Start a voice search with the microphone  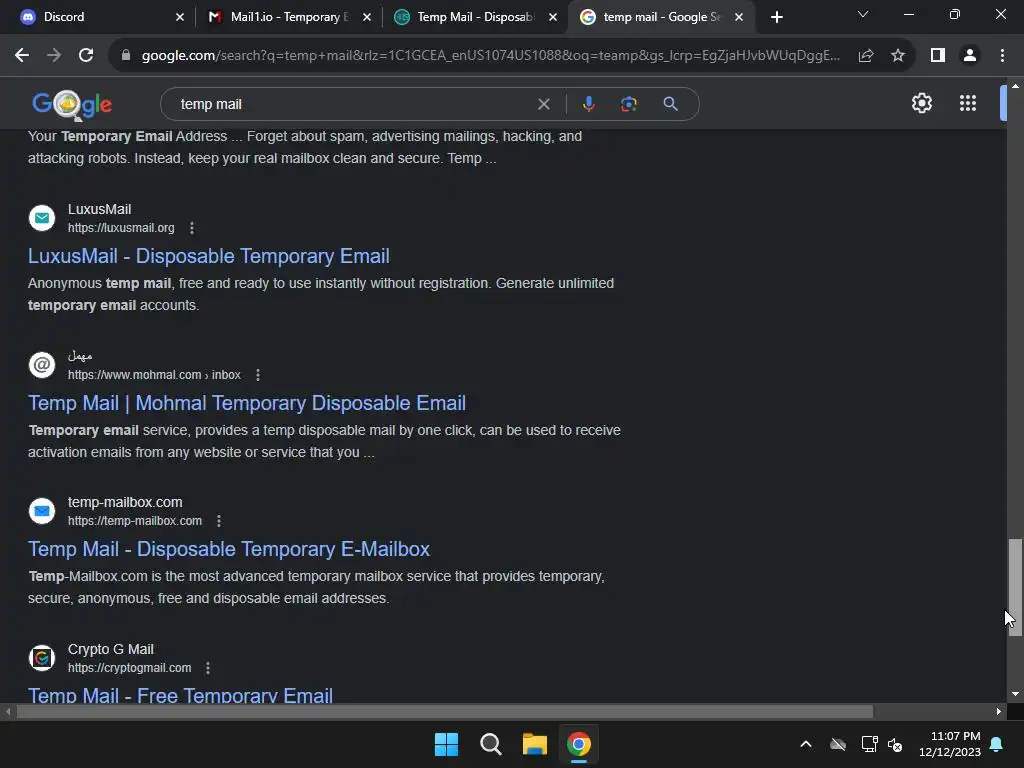click(x=588, y=104)
